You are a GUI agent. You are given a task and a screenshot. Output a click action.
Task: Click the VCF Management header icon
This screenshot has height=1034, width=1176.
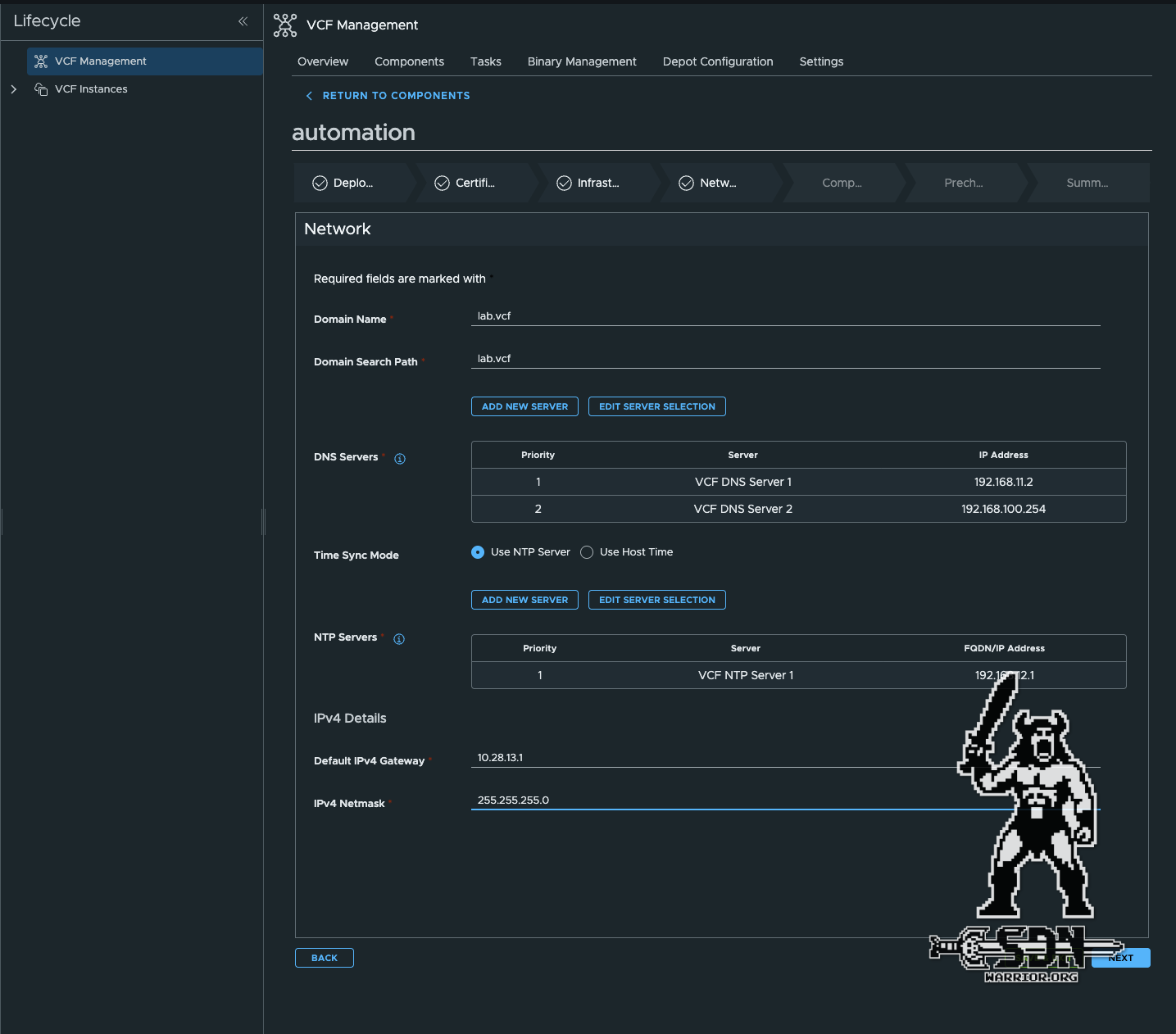[x=285, y=25]
